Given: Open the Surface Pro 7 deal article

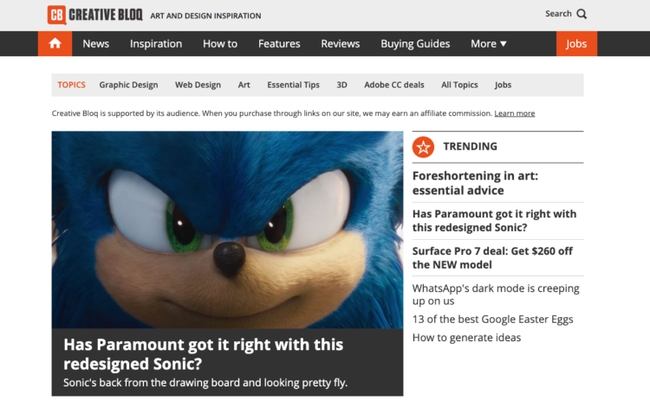Looking at the screenshot, I should pyautogui.click(x=492, y=258).
